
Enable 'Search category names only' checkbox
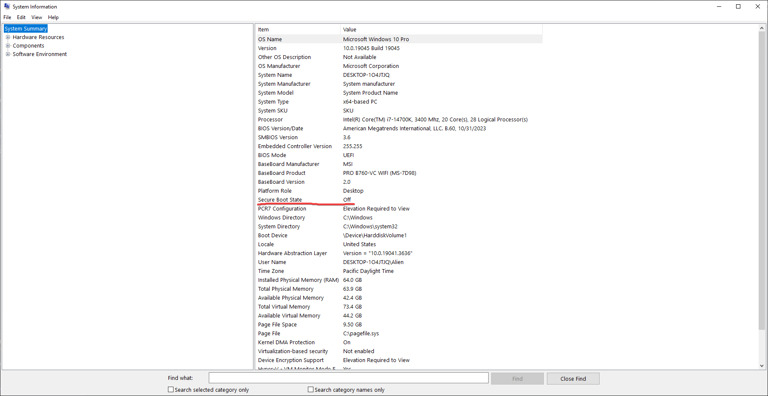tap(311, 390)
